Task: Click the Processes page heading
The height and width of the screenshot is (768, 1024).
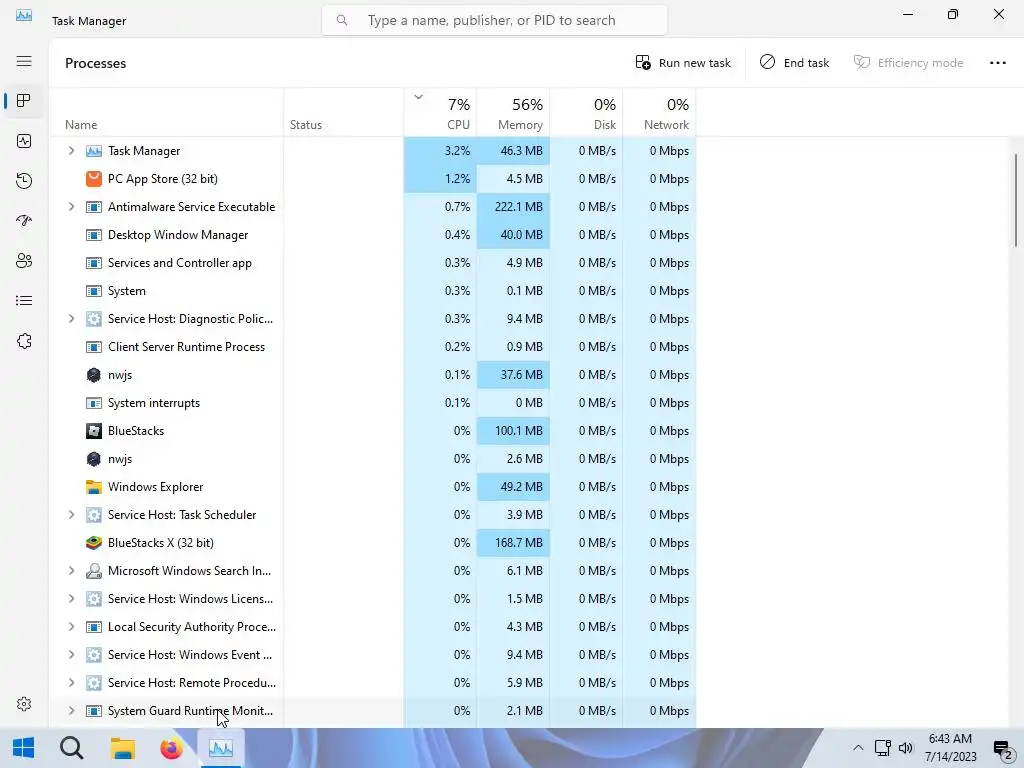Action: point(95,63)
